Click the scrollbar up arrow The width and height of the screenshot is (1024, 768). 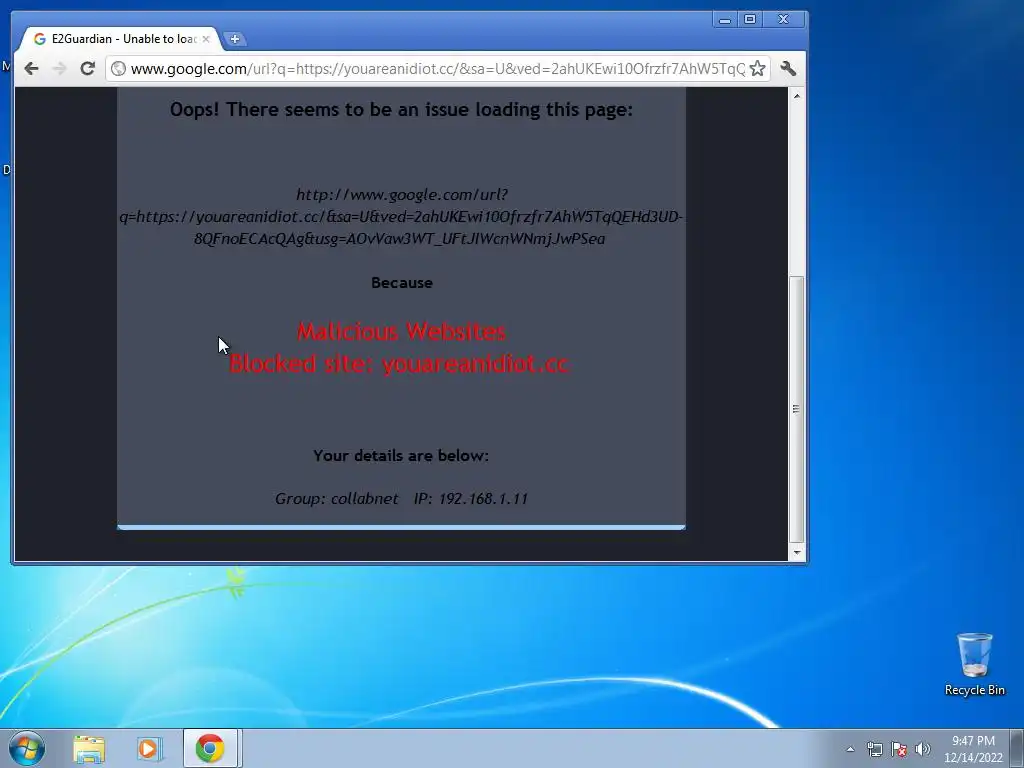797,96
